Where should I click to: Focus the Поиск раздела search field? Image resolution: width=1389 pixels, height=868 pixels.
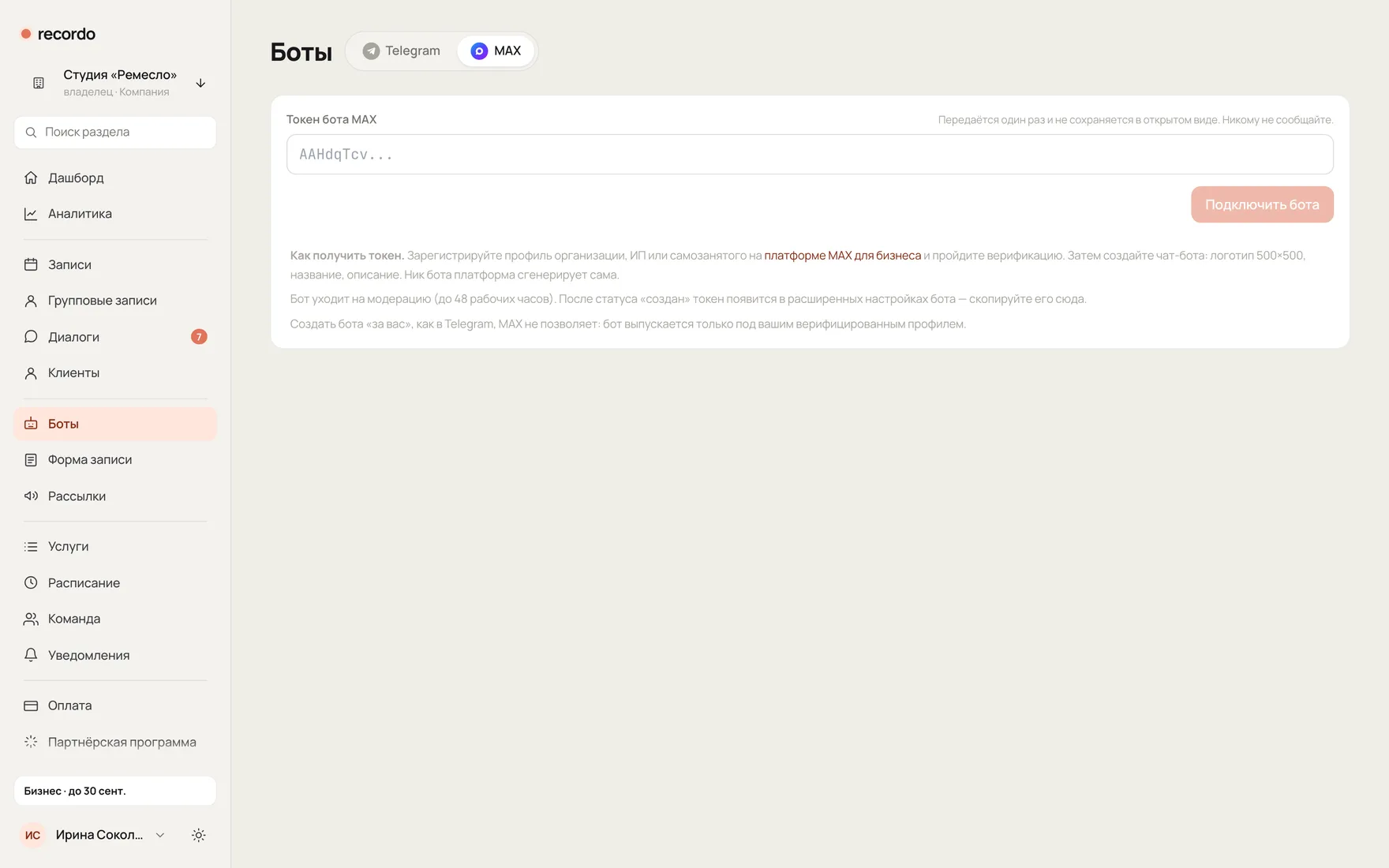click(115, 133)
